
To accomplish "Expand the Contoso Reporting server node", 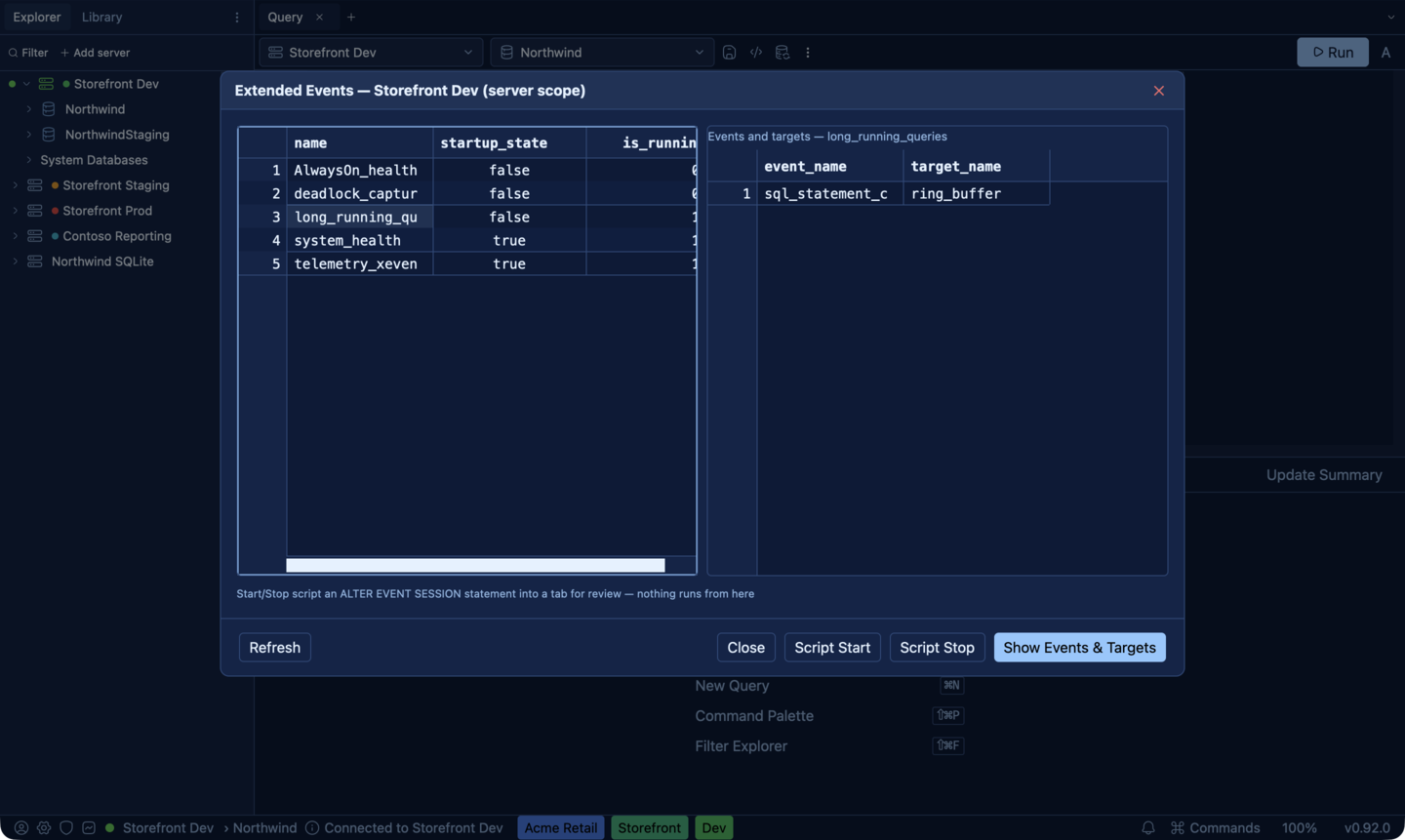I will (15, 236).
